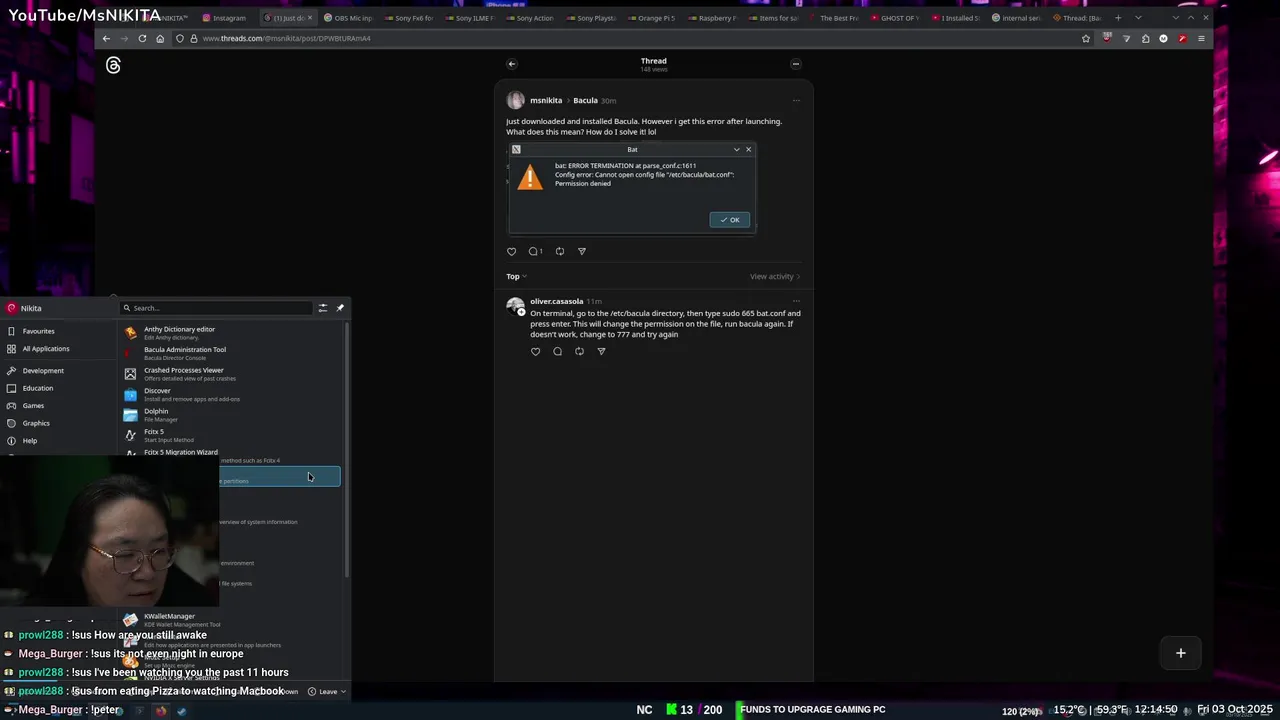The height and width of the screenshot is (720, 1280).
Task: Open the browser hamburger menu
Action: pos(1201,38)
